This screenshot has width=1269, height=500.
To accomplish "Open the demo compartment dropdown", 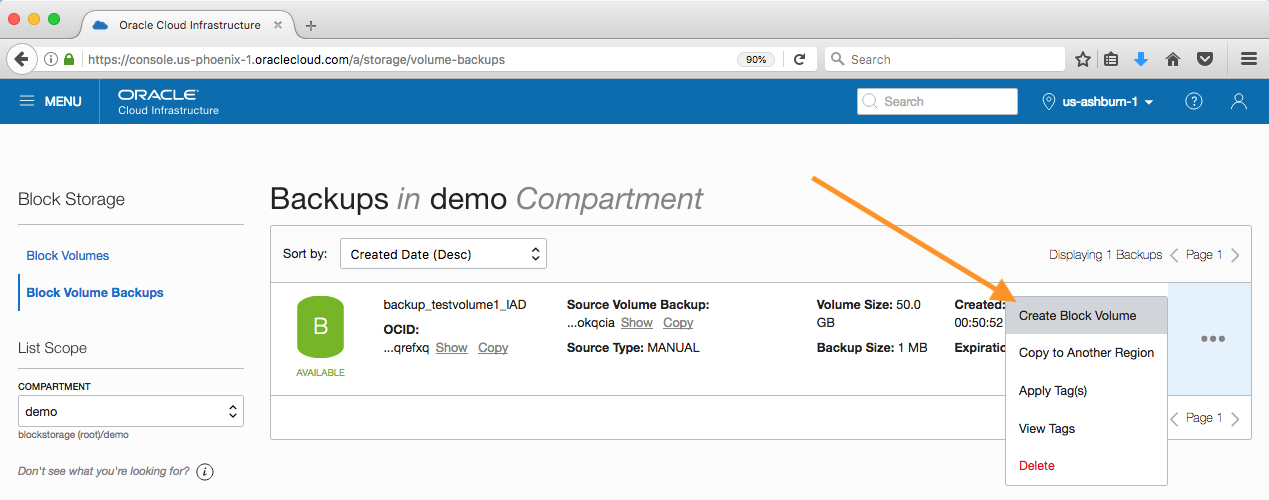I will pos(131,411).
